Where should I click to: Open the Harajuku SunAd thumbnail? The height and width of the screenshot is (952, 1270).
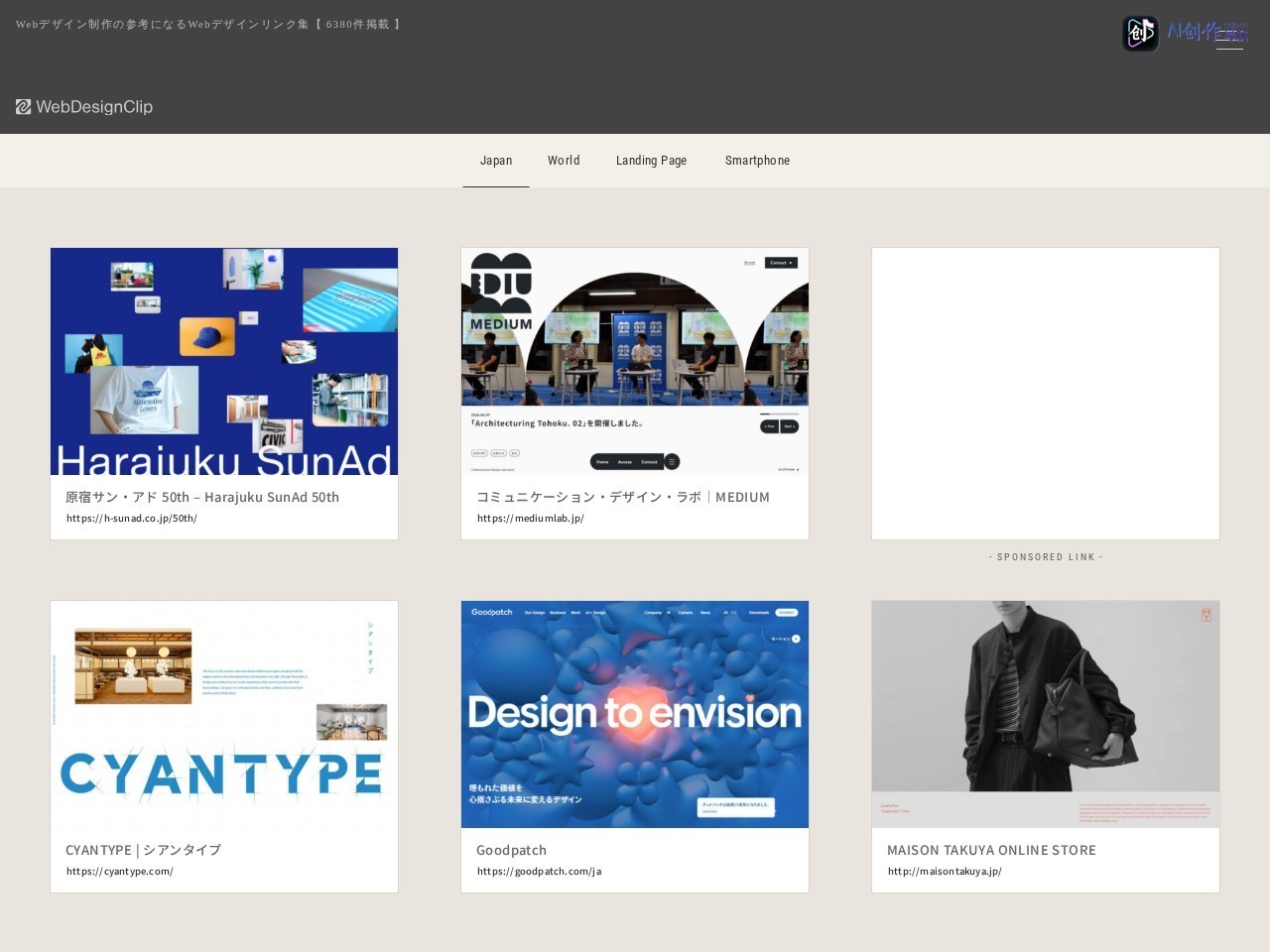point(224,361)
